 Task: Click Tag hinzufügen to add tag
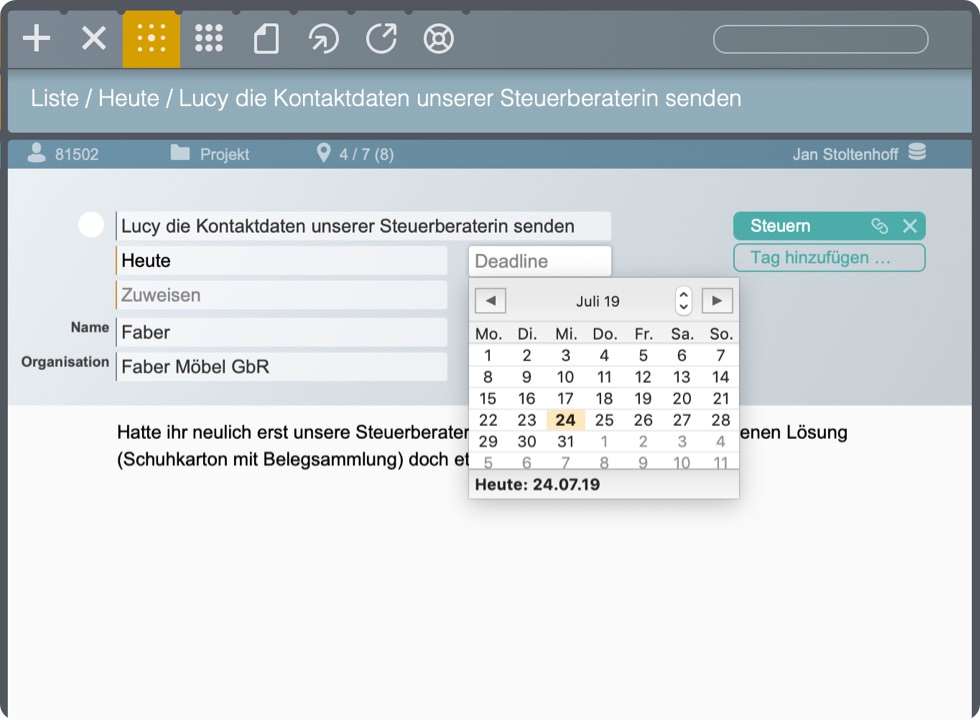point(829,257)
